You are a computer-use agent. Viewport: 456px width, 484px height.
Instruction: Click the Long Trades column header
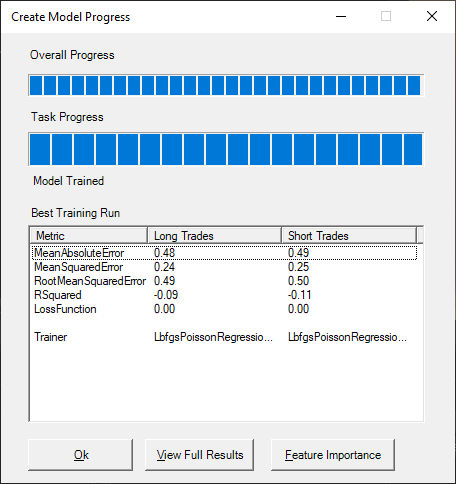(214, 236)
